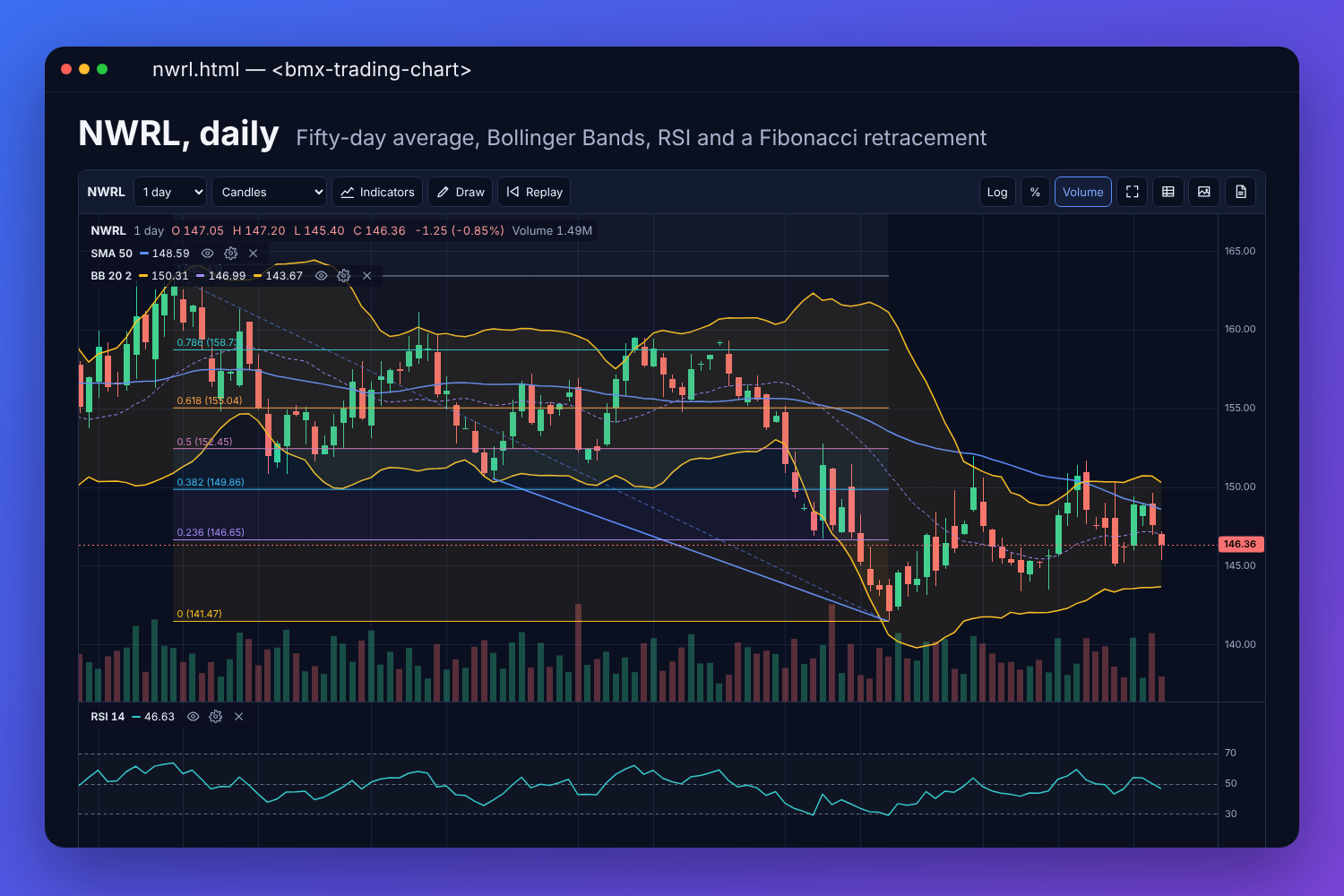Click the RSI 14 legend label
The height and width of the screenshot is (896, 1344).
coord(108,717)
